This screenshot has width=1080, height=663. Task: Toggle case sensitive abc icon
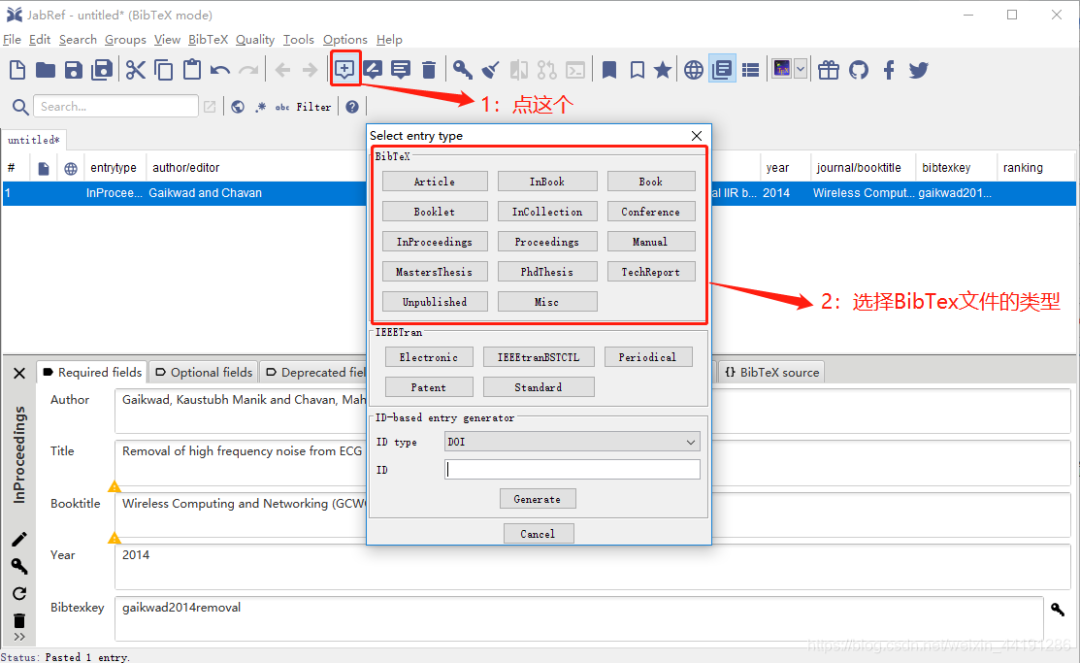(282, 107)
